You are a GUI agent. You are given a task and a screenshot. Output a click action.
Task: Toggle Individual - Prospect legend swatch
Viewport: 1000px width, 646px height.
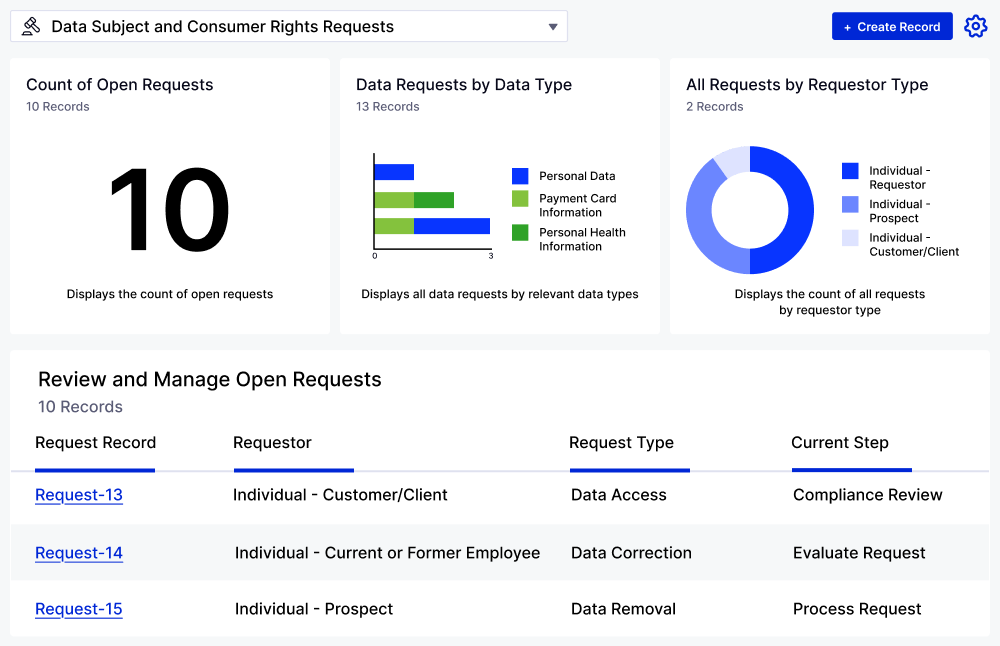850,204
